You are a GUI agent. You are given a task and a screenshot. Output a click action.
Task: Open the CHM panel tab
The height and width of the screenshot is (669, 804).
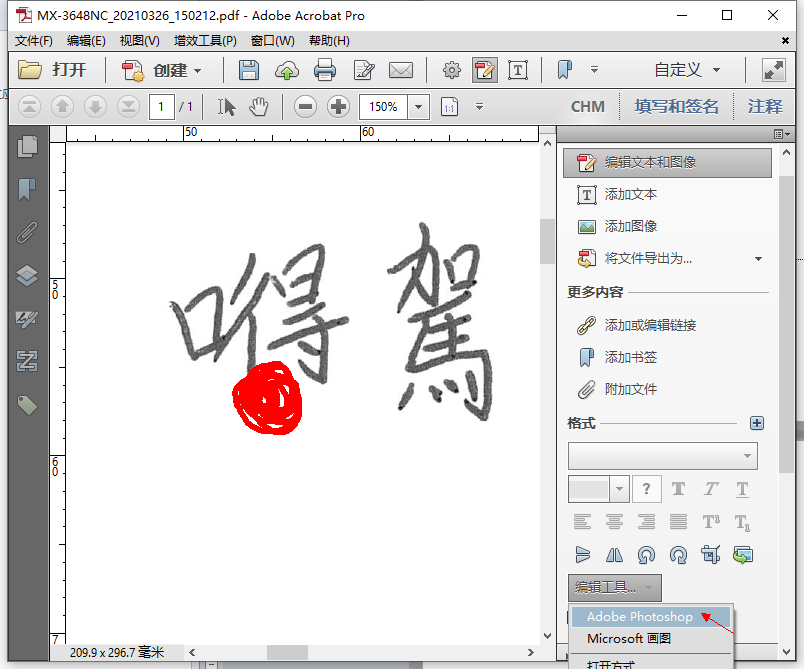pyautogui.click(x=588, y=107)
